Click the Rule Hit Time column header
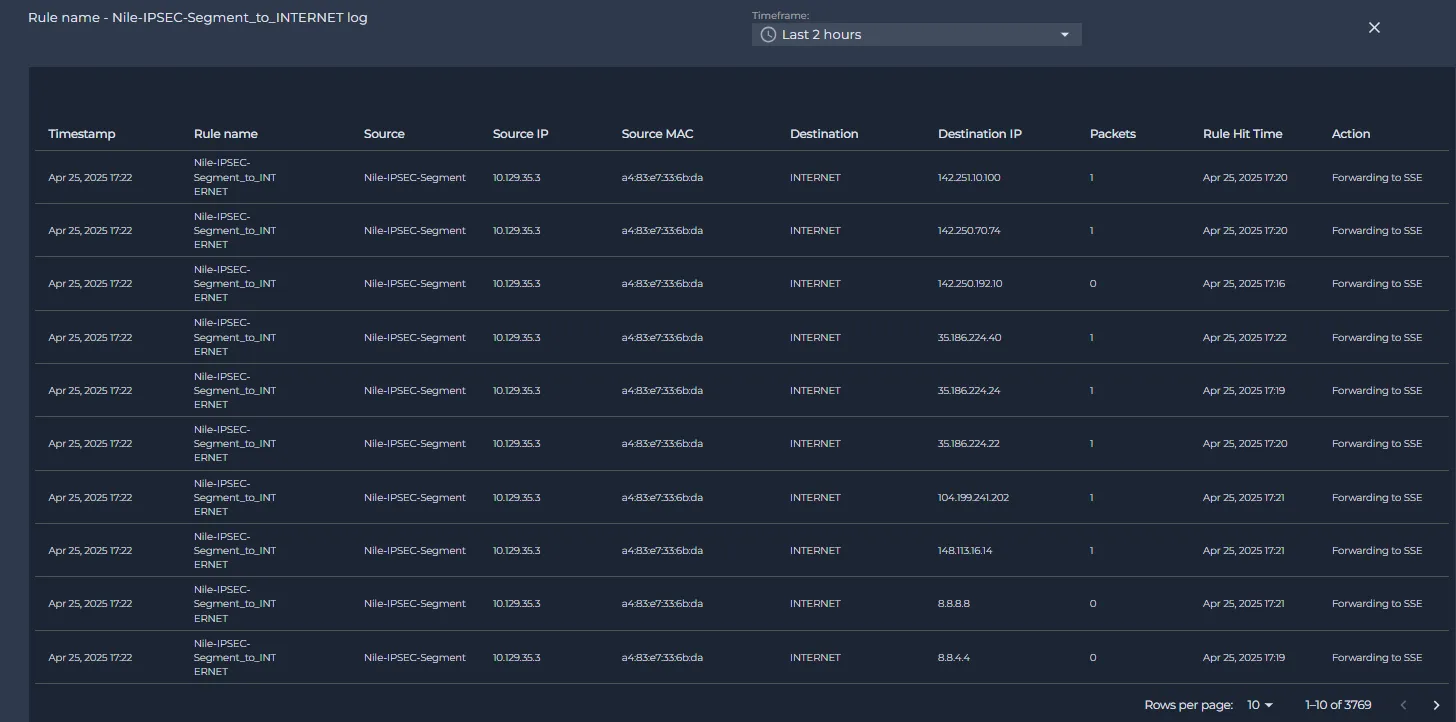 1242,134
